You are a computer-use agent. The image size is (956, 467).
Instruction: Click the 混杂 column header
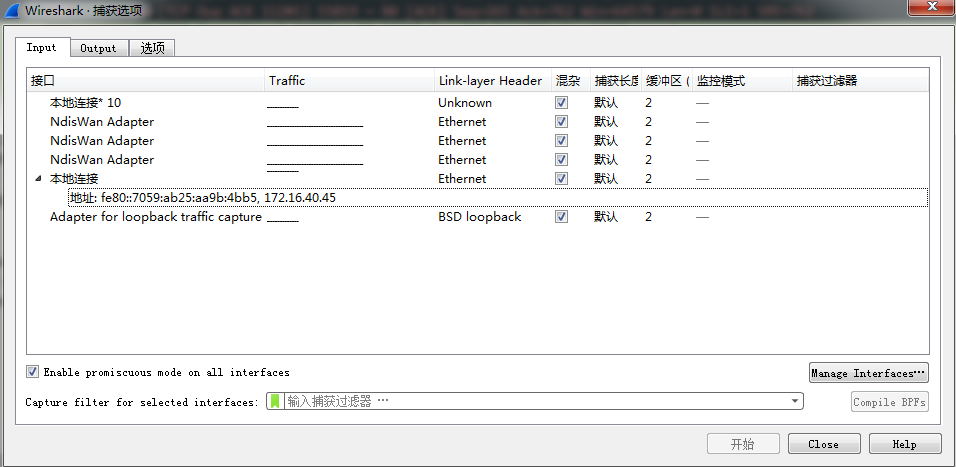(571, 80)
